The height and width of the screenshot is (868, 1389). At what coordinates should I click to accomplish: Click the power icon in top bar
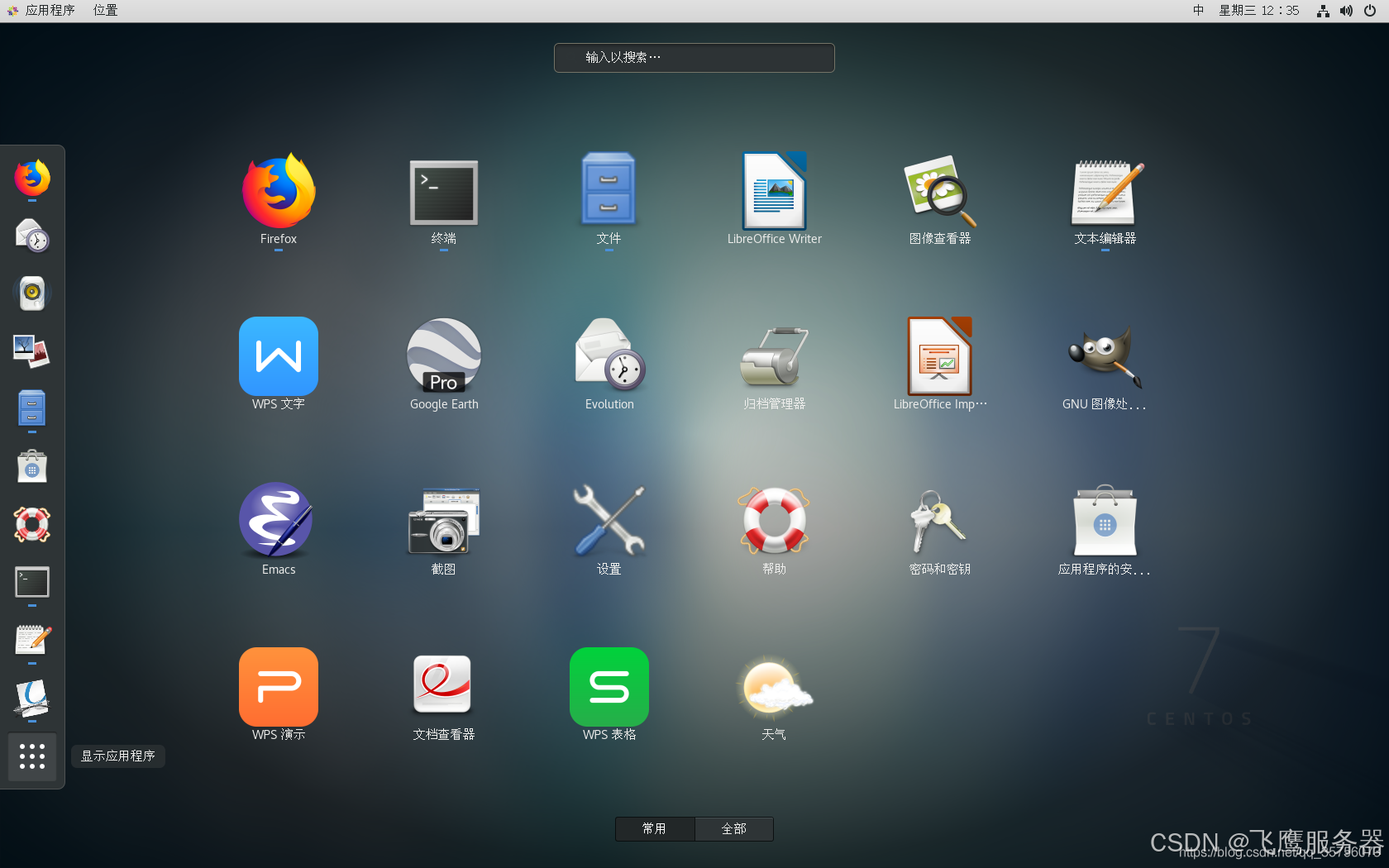1370,11
